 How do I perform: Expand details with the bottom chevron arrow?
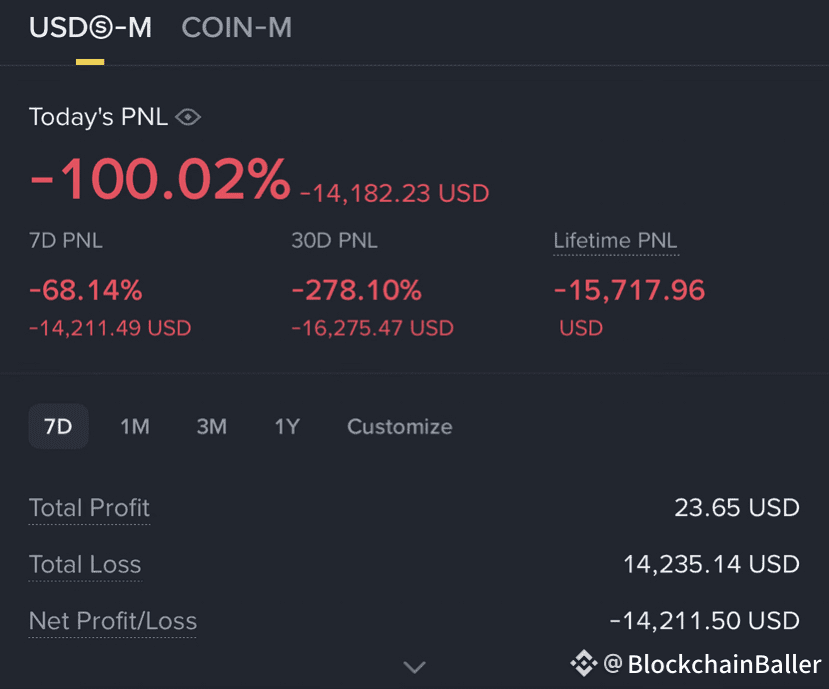coord(414,666)
